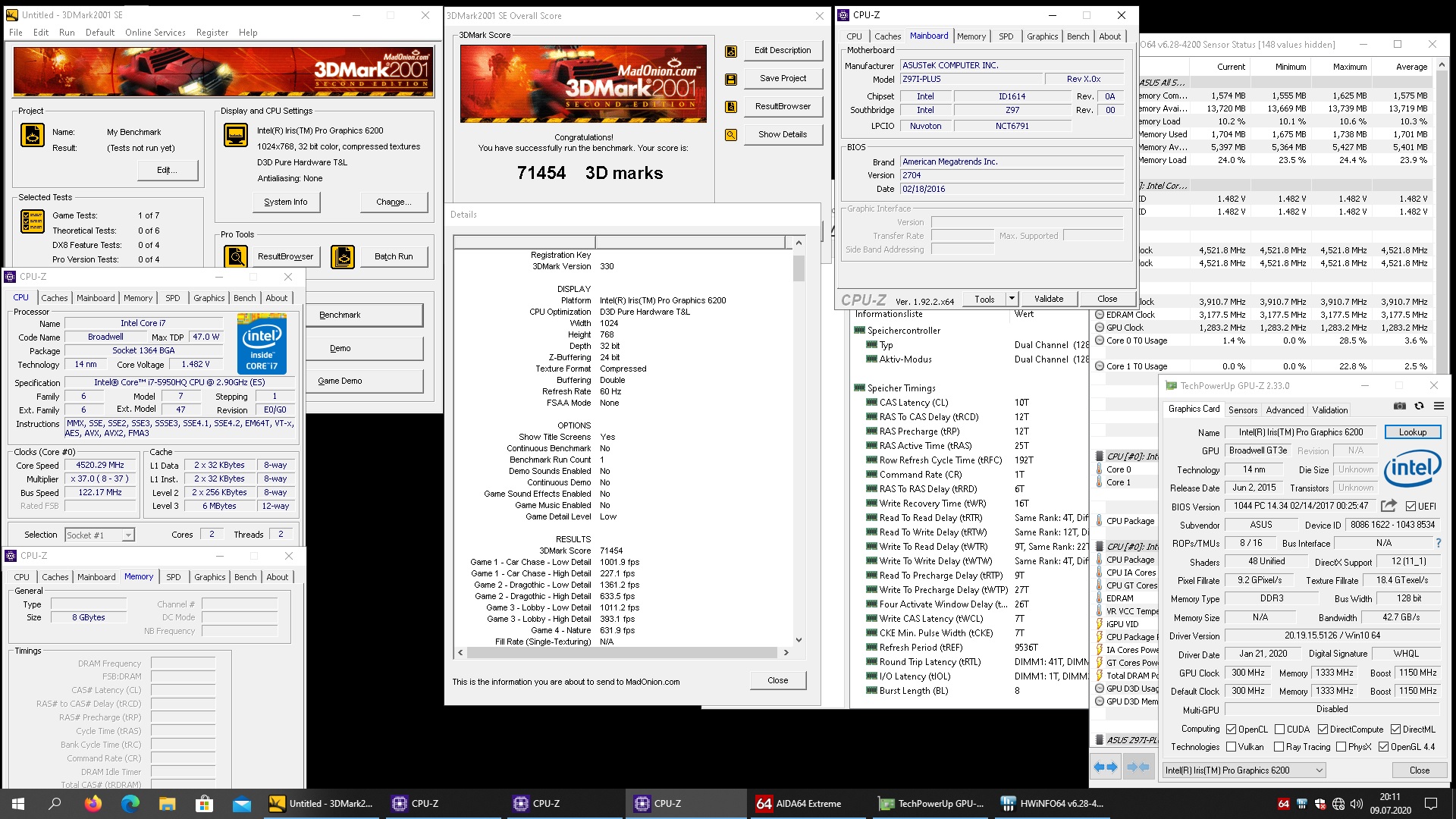Image resolution: width=1456 pixels, height=819 pixels.
Task: Switch to Sensors tab in GPU-Z
Action: tap(1243, 409)
